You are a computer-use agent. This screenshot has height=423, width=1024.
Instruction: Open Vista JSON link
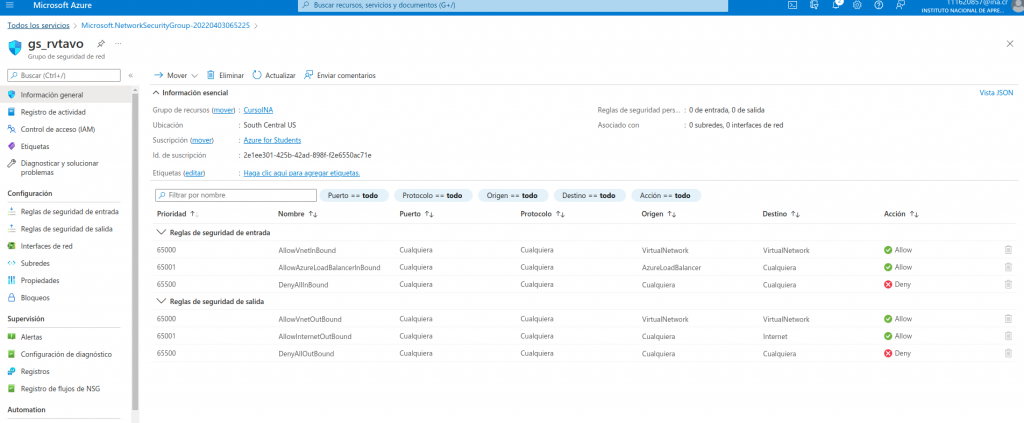click(x=996, y=93)
